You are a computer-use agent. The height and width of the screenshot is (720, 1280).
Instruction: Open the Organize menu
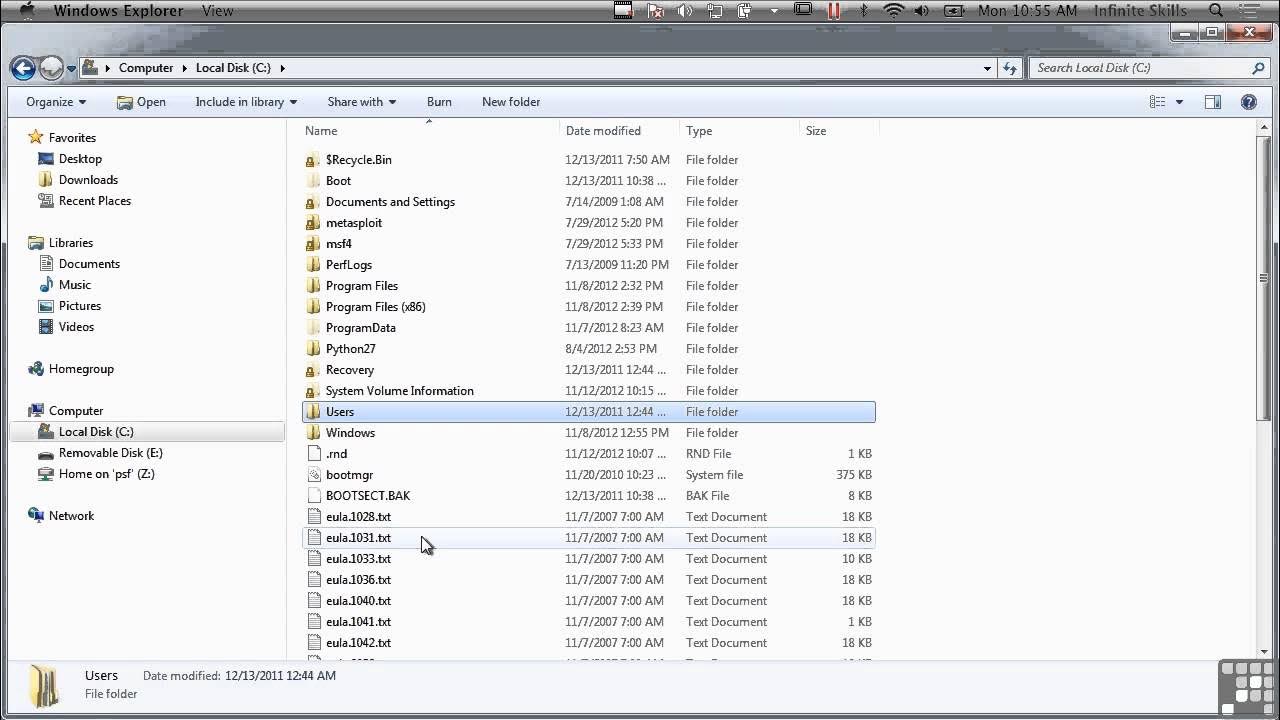56,102
